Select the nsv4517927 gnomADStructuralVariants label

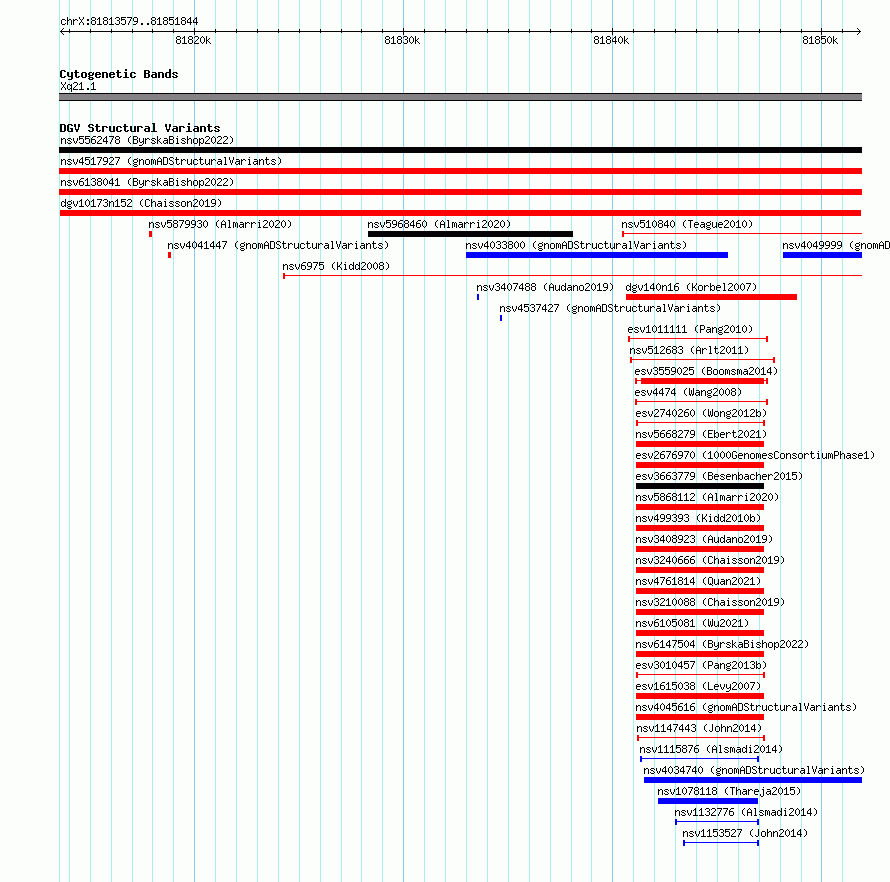pyautogui.click(x=171, y=161)
